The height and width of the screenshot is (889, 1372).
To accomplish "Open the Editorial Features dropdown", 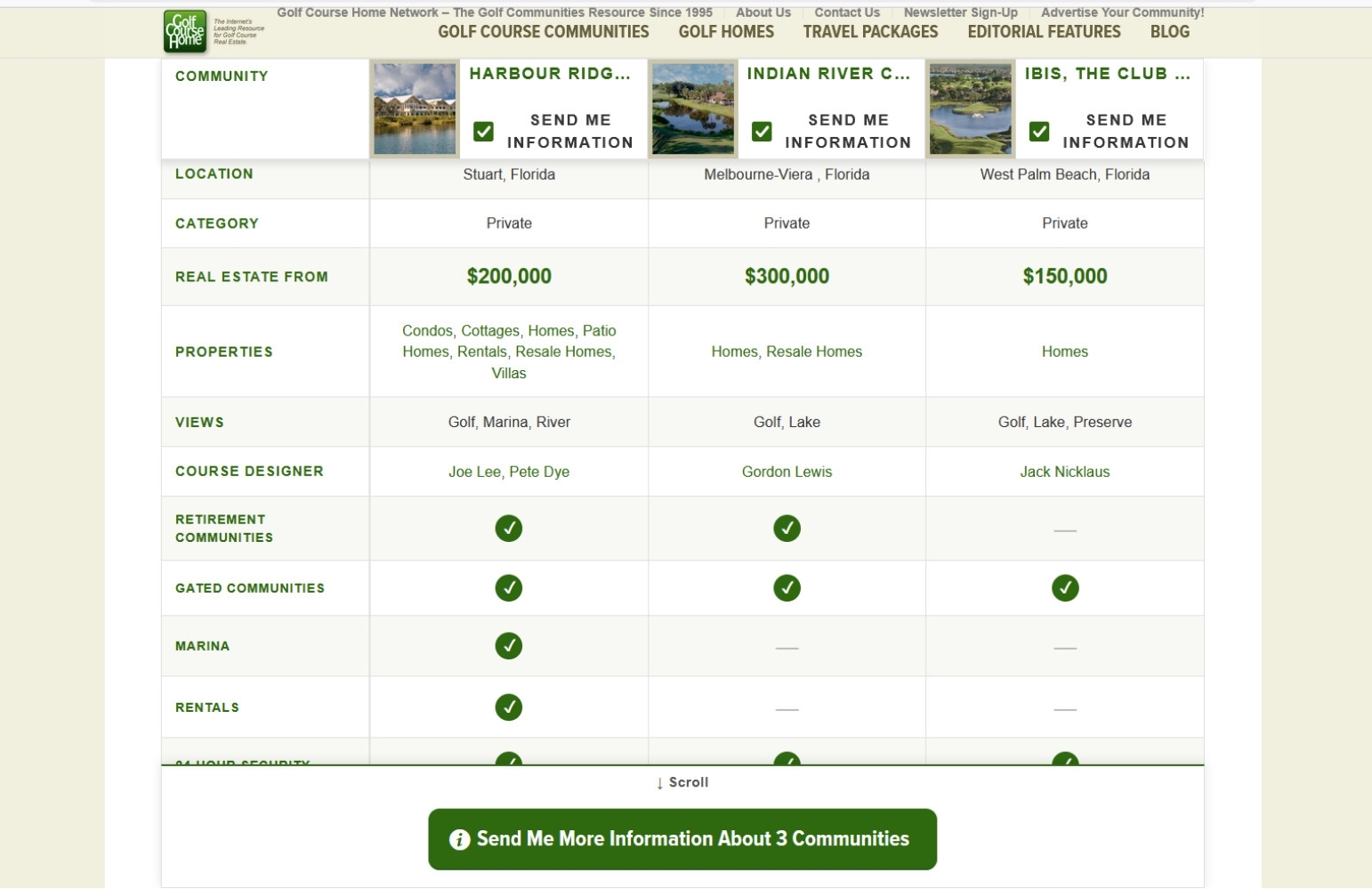I will [1044, 31].
